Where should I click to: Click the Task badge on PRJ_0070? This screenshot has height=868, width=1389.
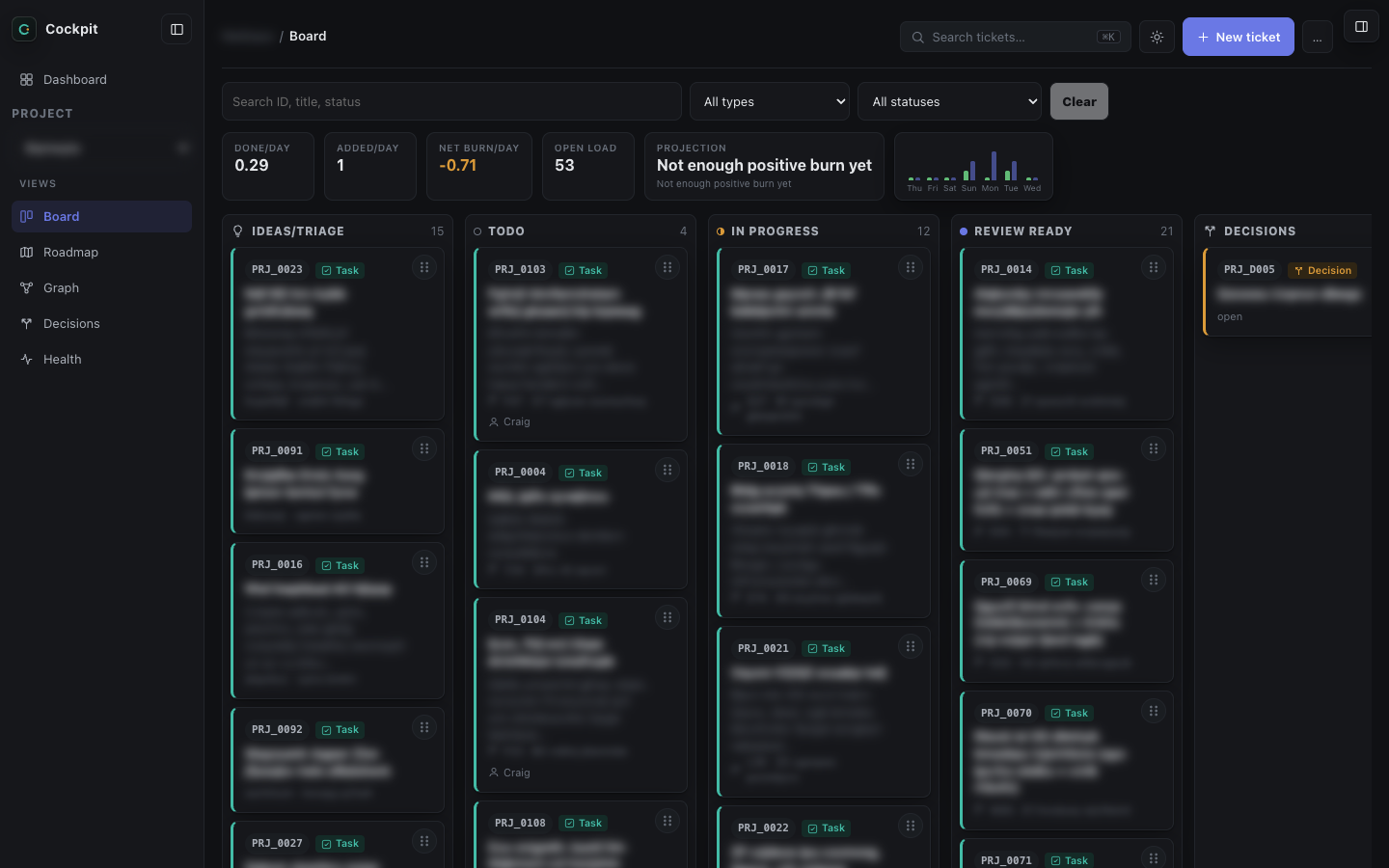[1069, 714]
